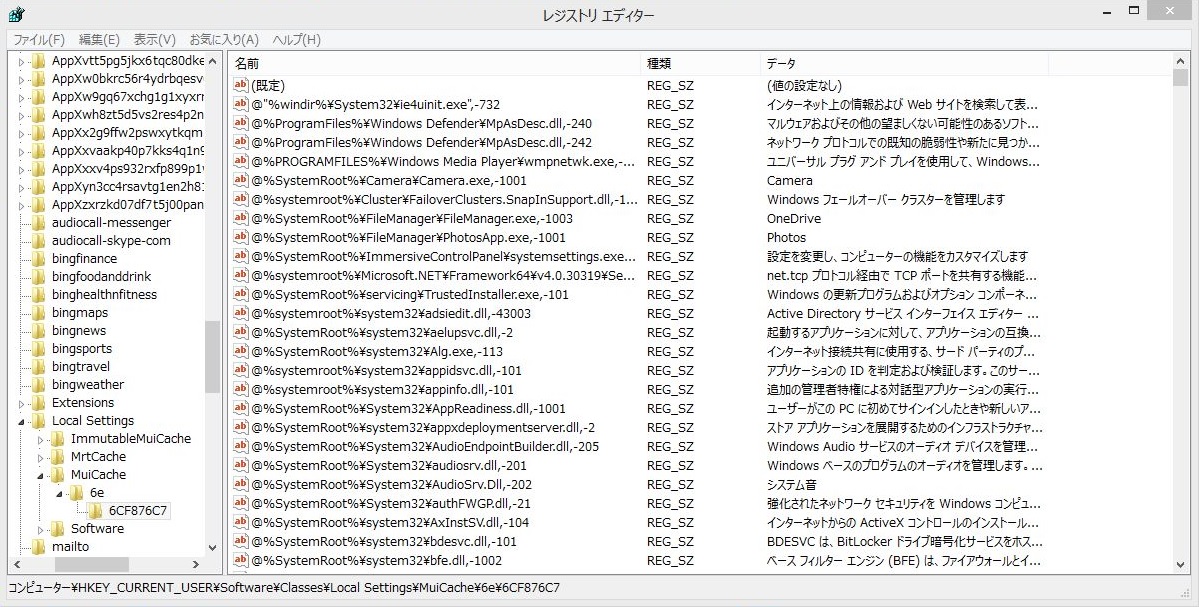Click the registry path in status bar
Viewport: 1199px width, 607px height.
point(284,588)
